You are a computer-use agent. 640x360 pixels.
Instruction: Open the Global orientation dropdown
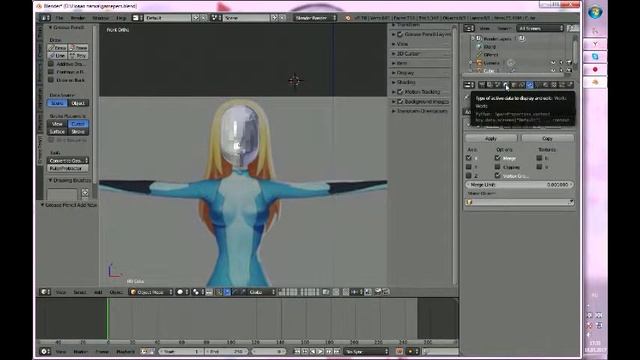[x=262, y=292]
